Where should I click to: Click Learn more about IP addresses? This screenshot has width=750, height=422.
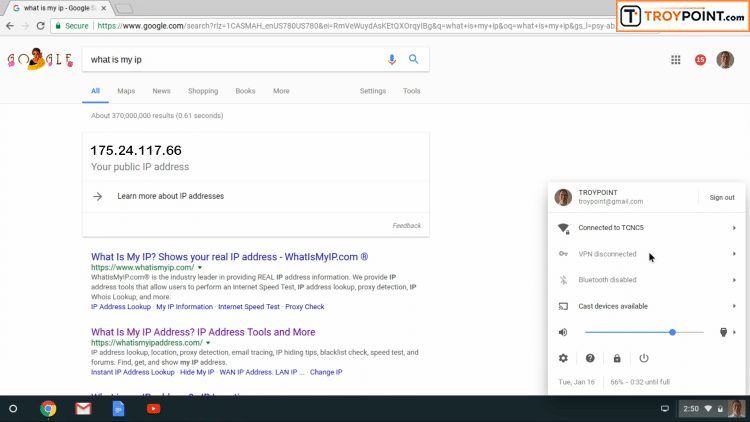click(x=170, y=196)
